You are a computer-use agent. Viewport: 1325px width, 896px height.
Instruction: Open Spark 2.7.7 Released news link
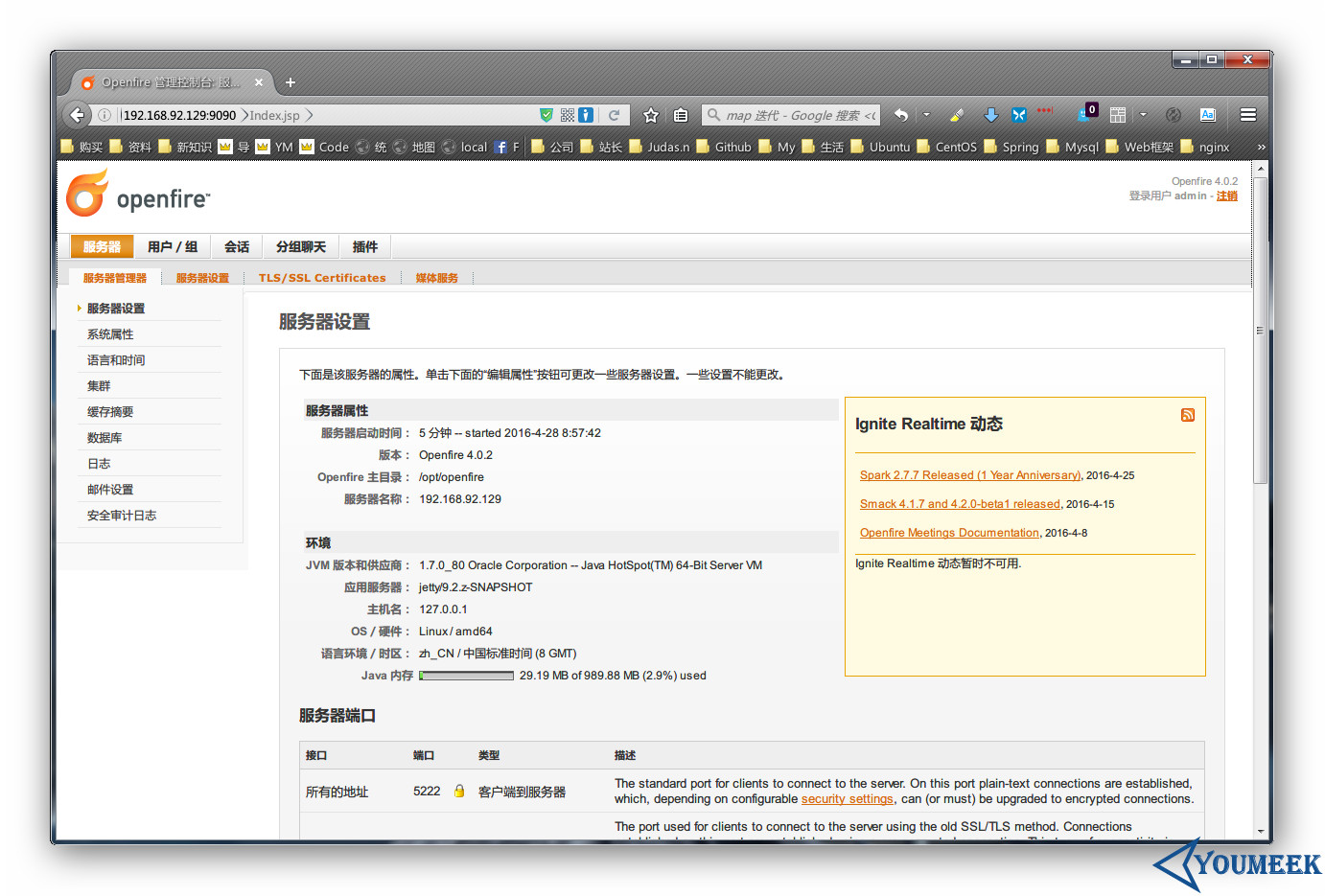pyautogui.click(x=969, y=475)
